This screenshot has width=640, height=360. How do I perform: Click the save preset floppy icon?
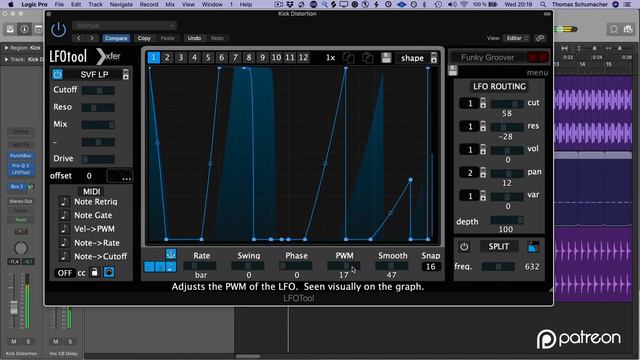[x=453, y=70]
